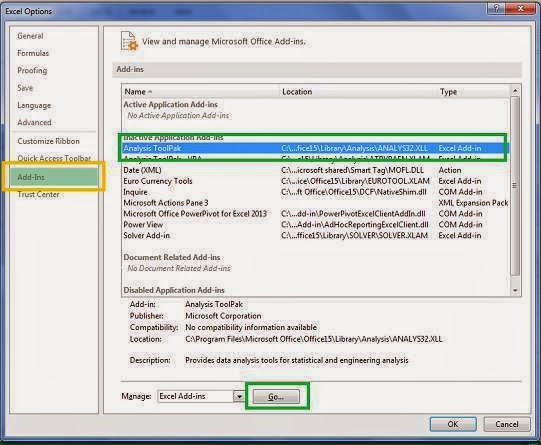Click the add-ins page gear icon
Screen dimensions: 541x445
(x=129, y=41)
